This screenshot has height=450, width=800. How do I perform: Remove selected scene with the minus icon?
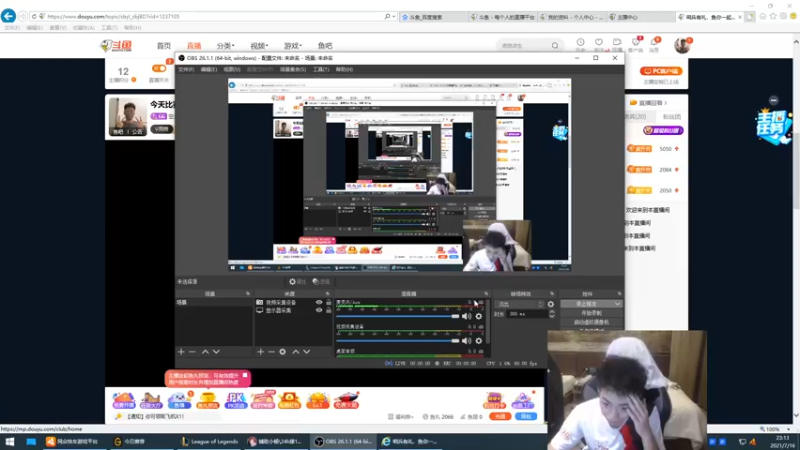pos(192,352)
